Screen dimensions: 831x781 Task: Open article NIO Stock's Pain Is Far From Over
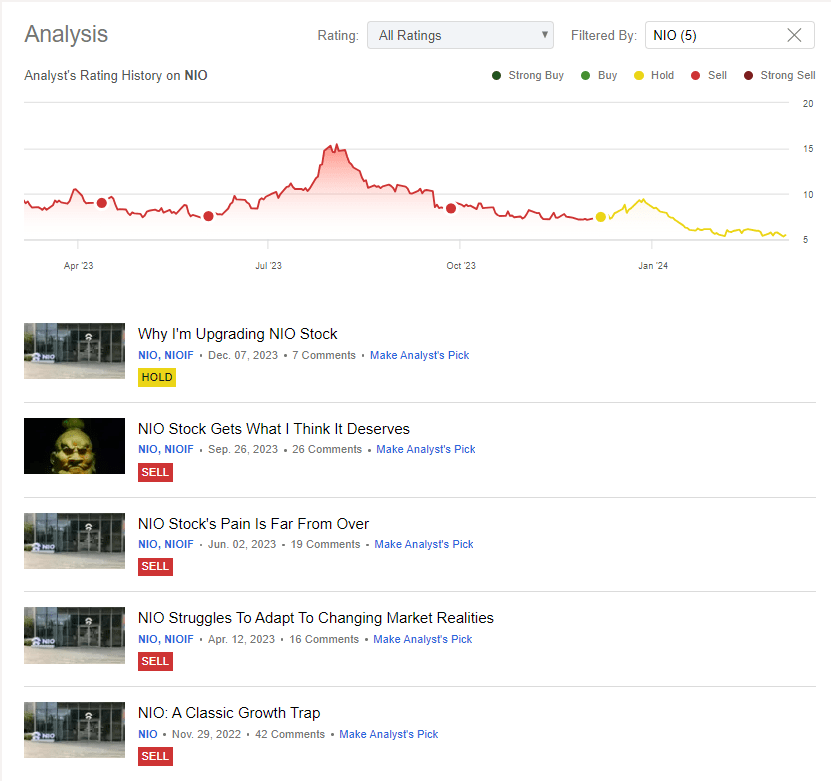click(x=253, y=524)
